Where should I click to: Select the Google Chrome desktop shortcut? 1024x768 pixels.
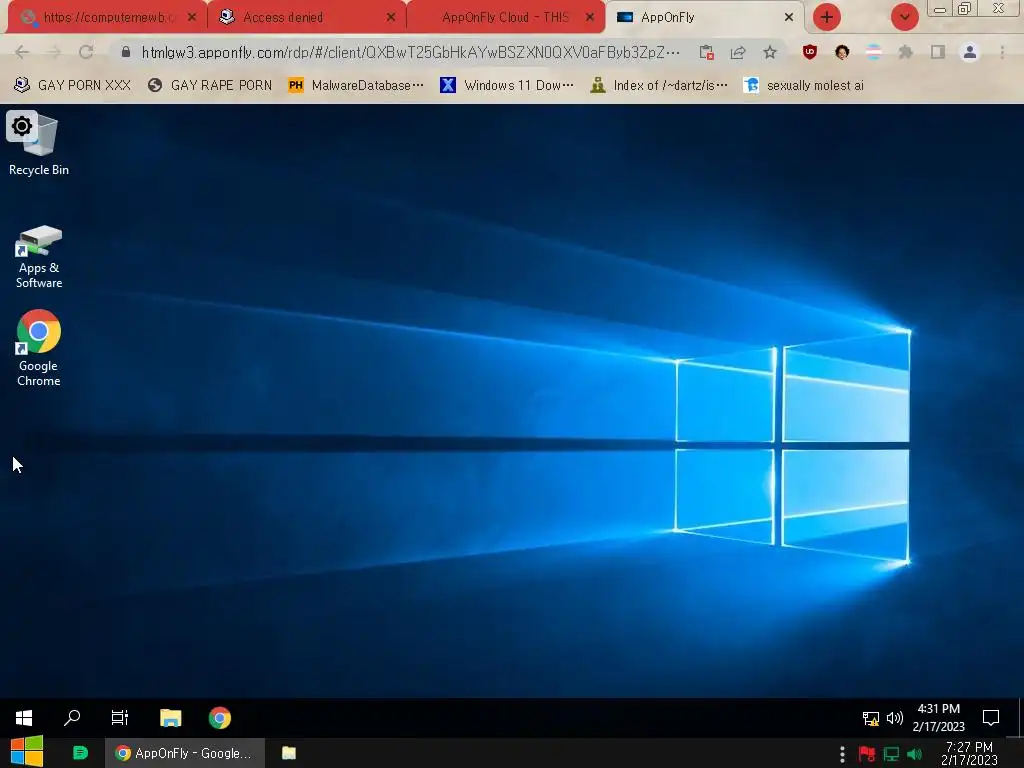39,348
